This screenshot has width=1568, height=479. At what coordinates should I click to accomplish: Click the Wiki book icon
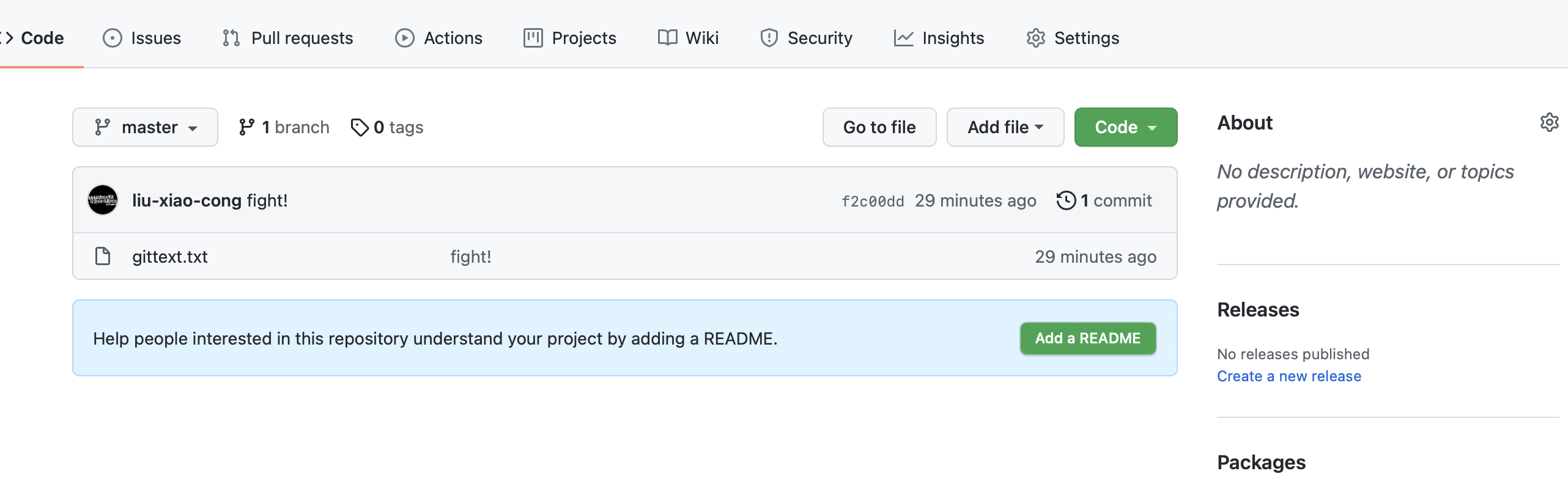[x=667, y=38]
